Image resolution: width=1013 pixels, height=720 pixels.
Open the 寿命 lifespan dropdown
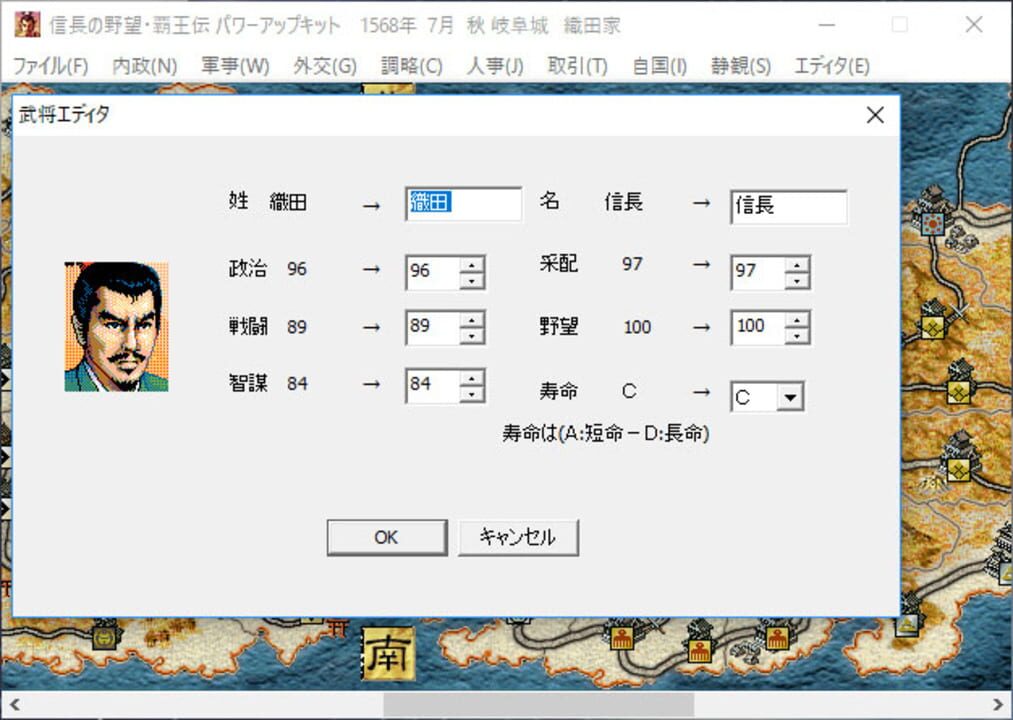789,397
